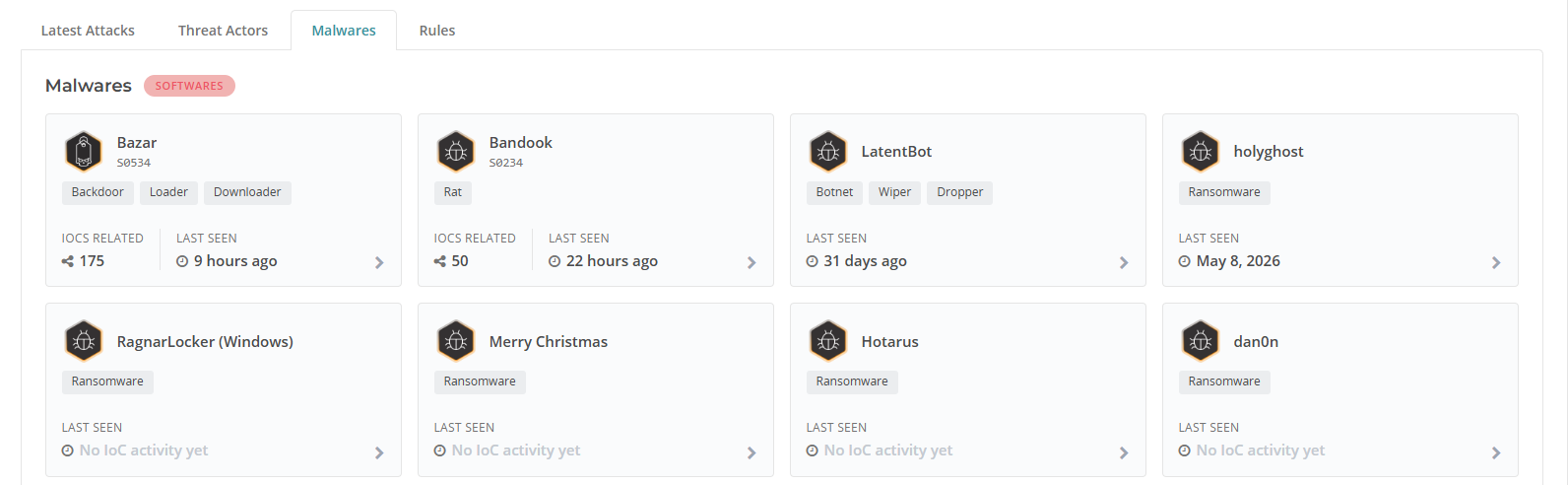Go to the Rules tab
The image size is (1568, 485).
tap(437, 31)
